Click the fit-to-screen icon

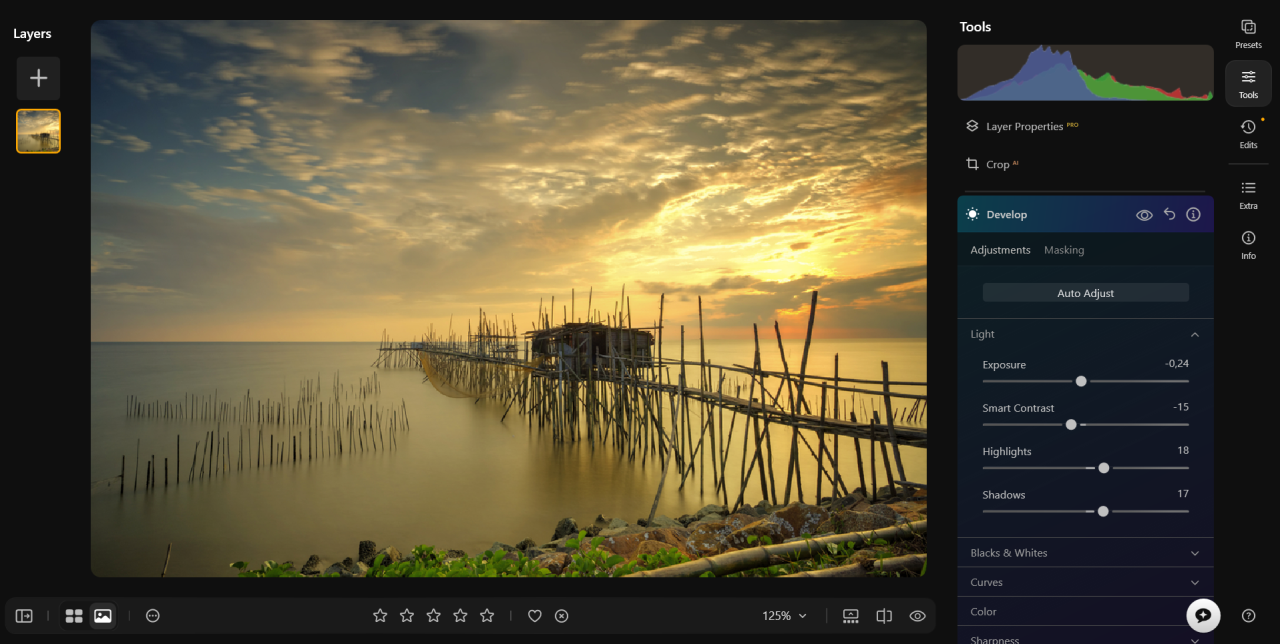(x=851, y=616)
